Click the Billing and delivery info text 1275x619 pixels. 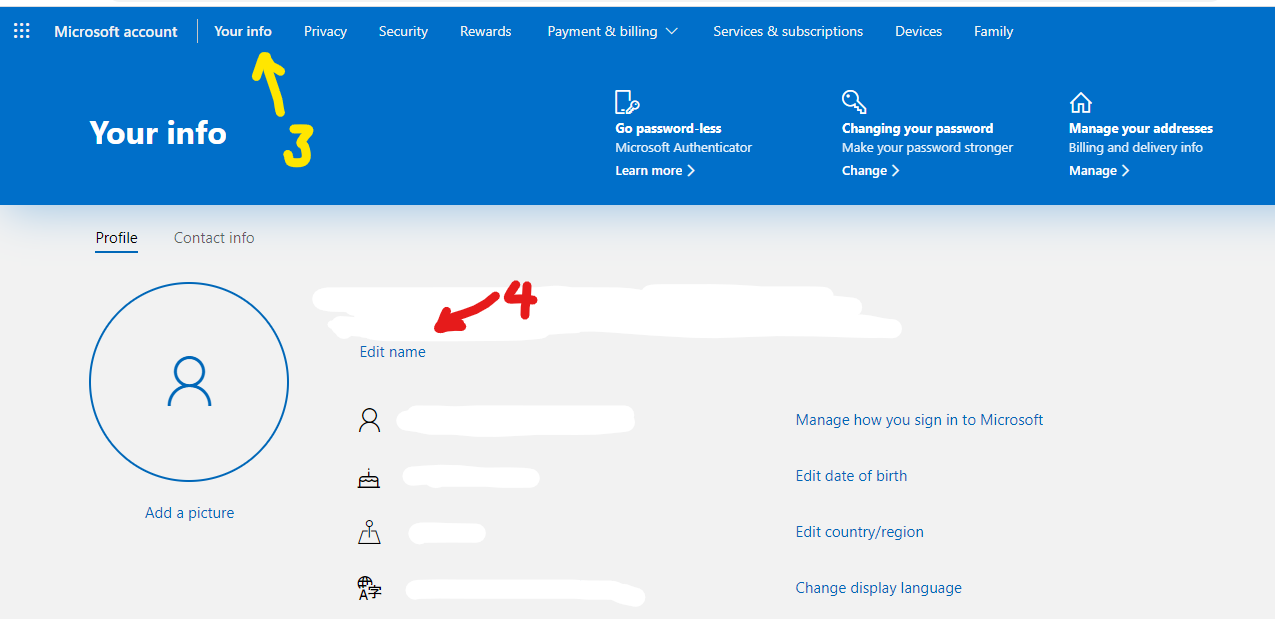1136,147
